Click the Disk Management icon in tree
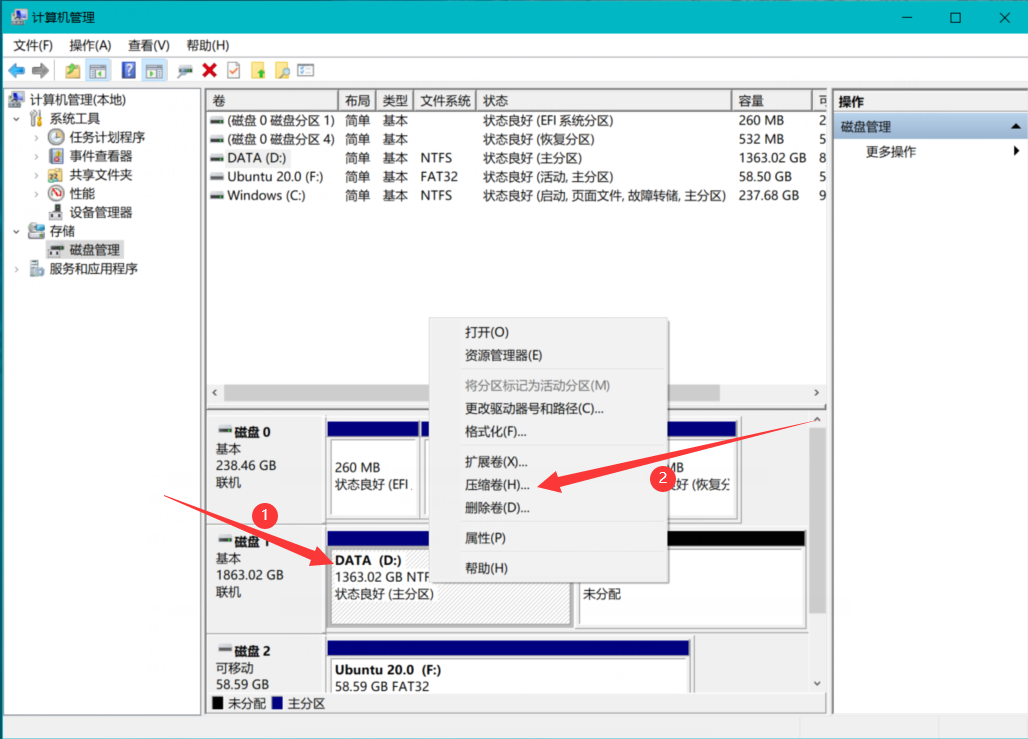The height and width of the screenshot is (739, 1028). click(x=56, y=250)
